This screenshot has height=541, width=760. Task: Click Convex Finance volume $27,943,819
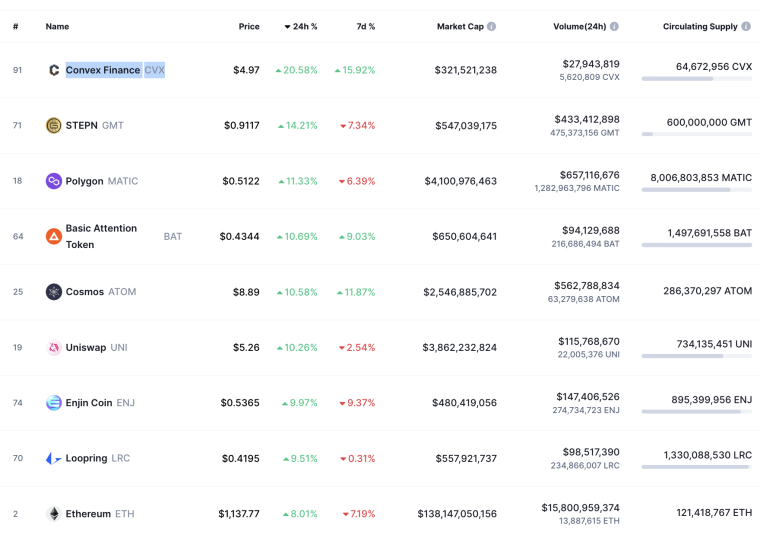click(x=591, y=64)
